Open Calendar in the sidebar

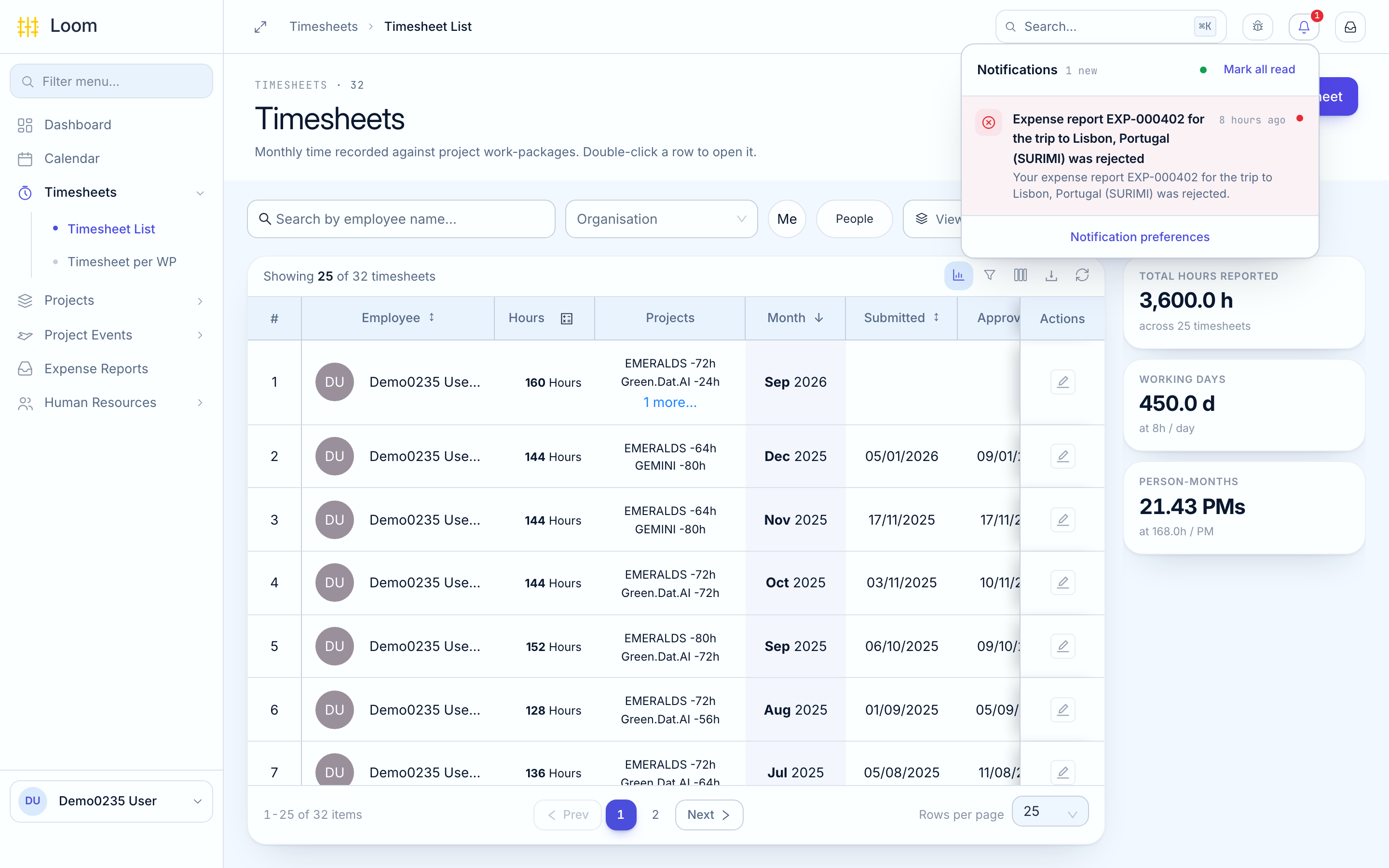[x=111, y=159]
